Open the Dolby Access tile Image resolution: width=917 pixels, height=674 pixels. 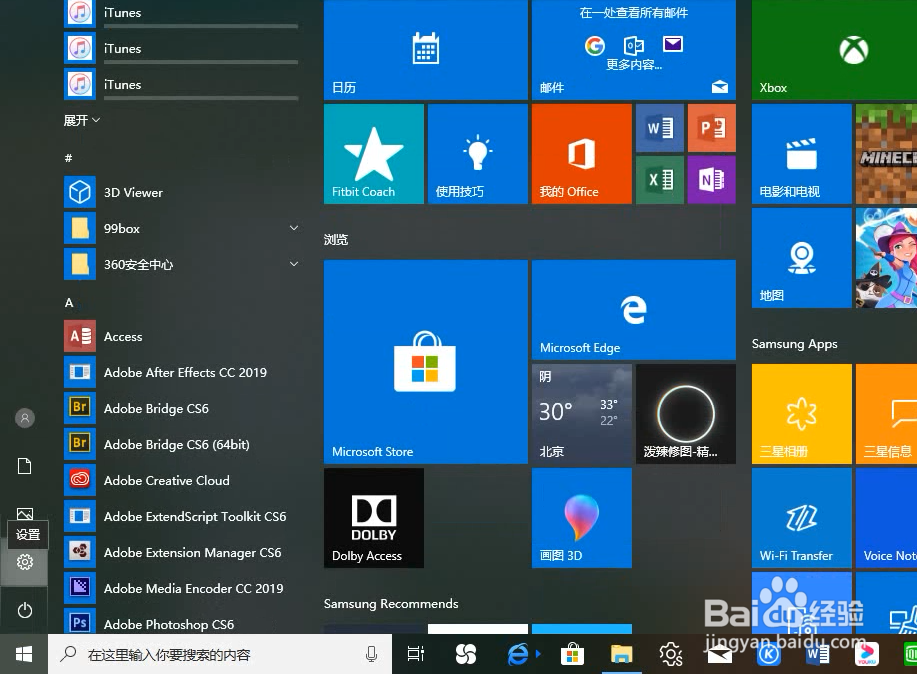pos(374,518)
